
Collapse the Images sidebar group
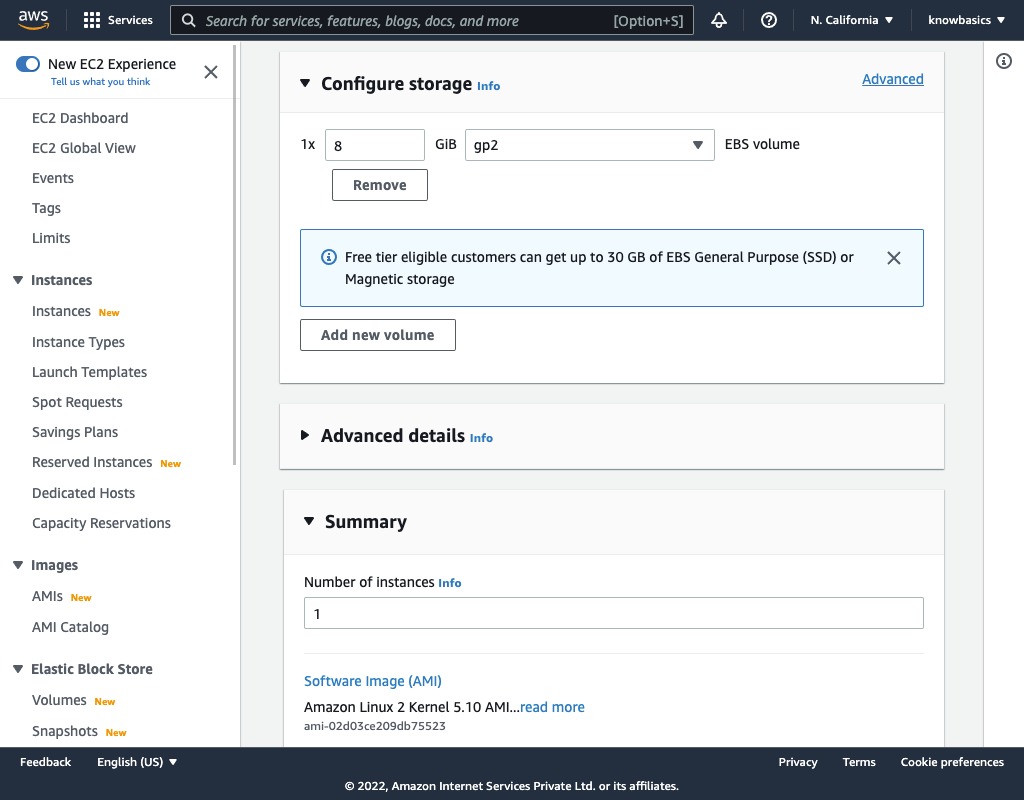18,565
